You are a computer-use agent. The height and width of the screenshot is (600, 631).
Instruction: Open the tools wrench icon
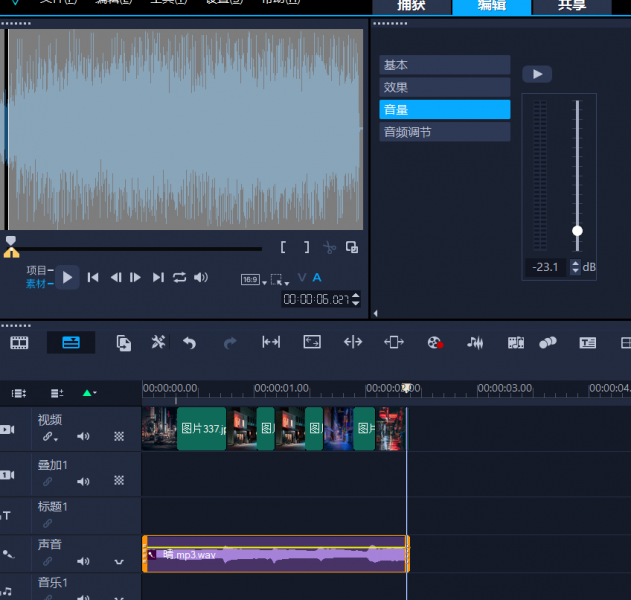pos(158,342)
